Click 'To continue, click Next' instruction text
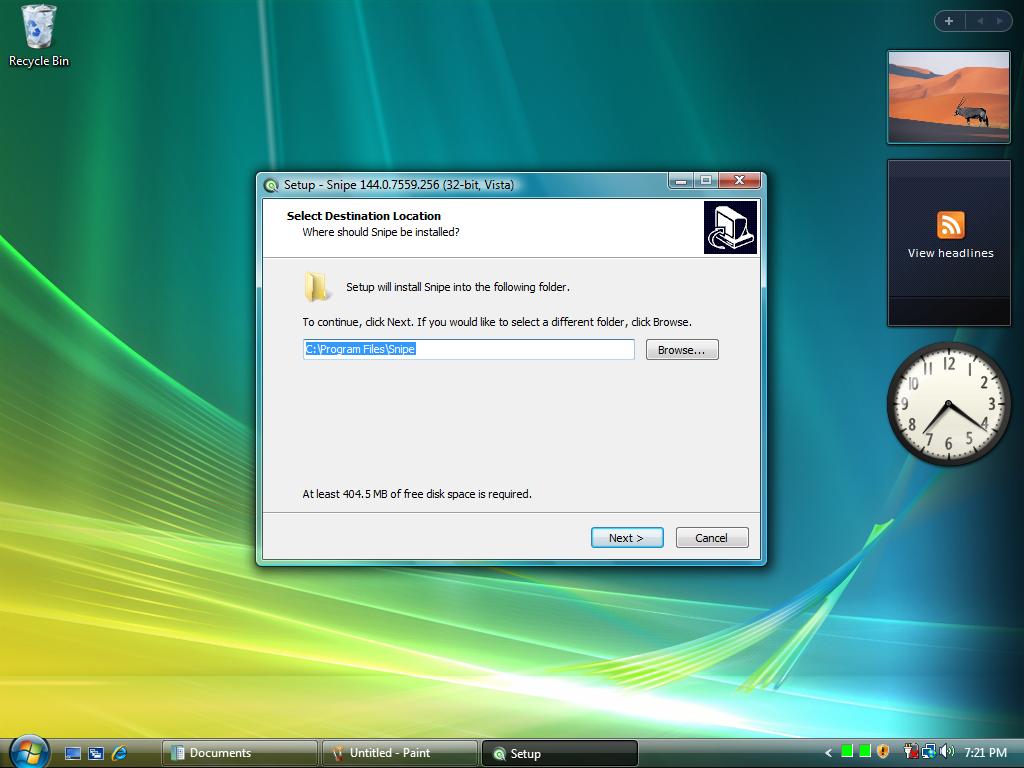 497,323
